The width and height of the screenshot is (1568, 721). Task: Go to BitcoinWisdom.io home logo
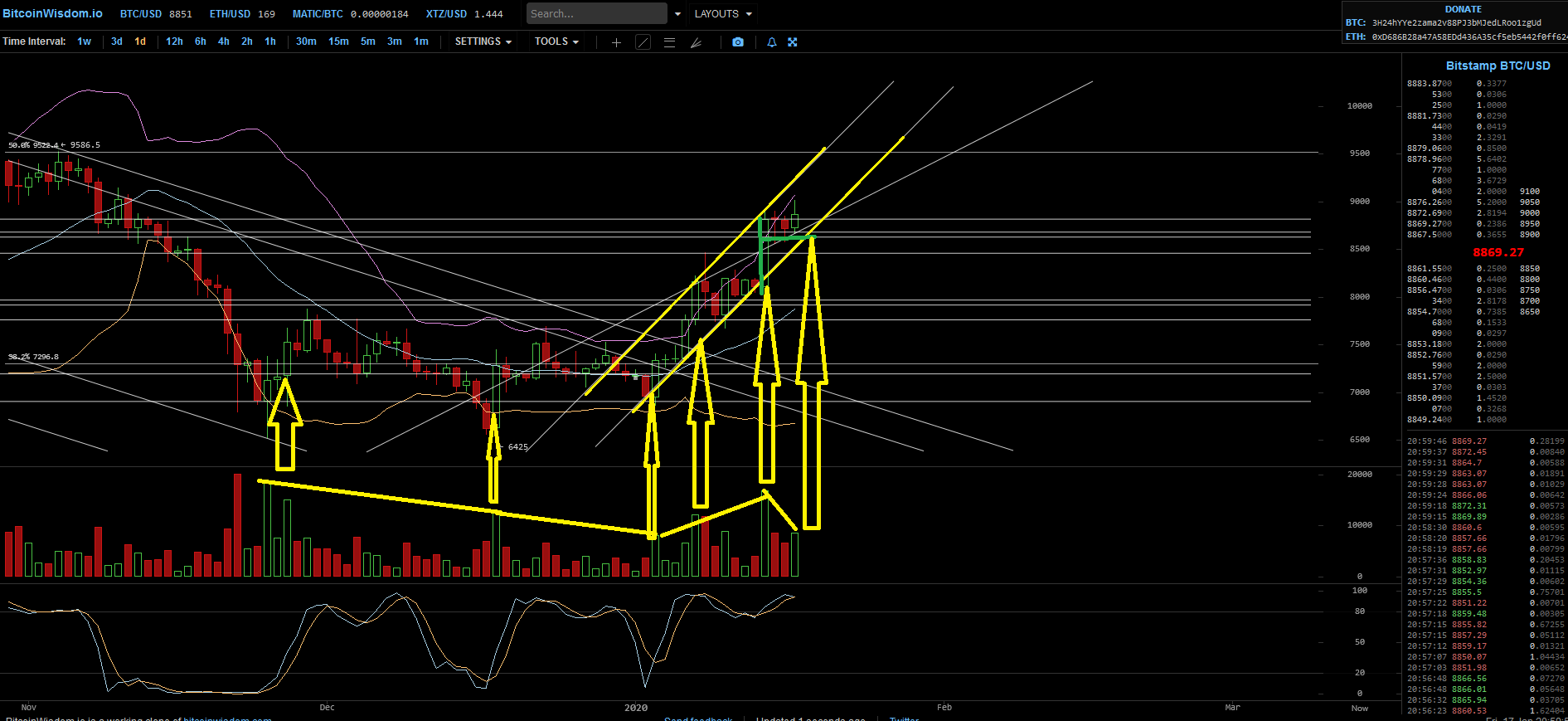[53, 13]
